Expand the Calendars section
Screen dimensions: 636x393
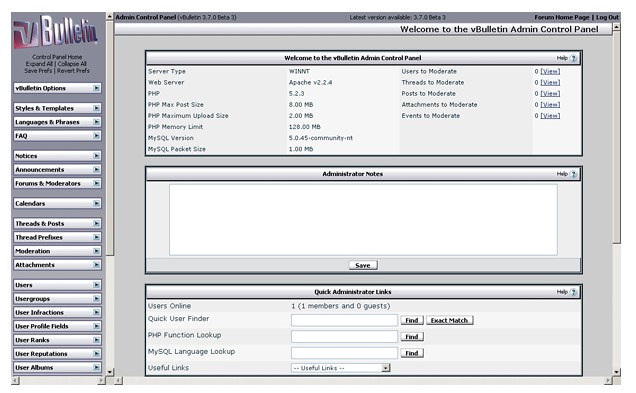[x=57, y=204]
